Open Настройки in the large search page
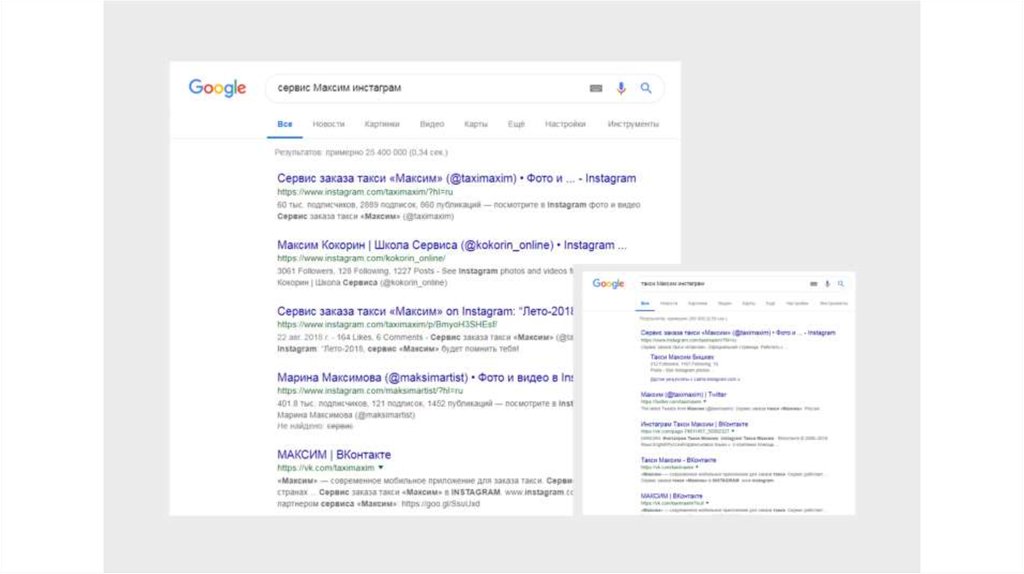This screenshot has height=574, width=1024. [x=565, y=124]
